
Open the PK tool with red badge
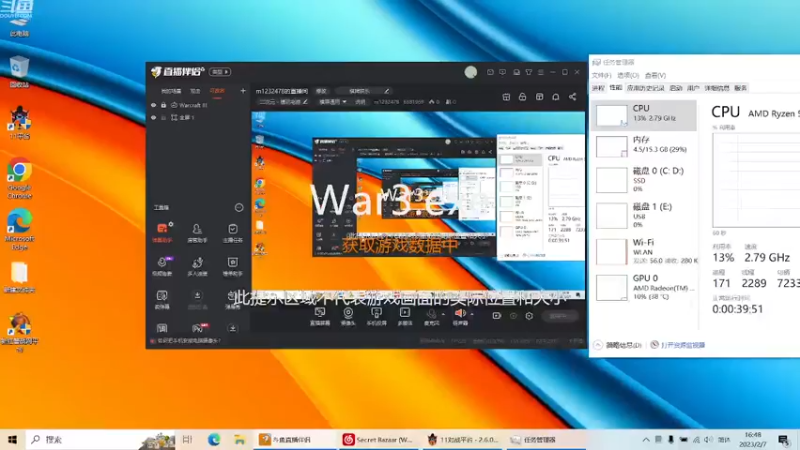(198, 328)
